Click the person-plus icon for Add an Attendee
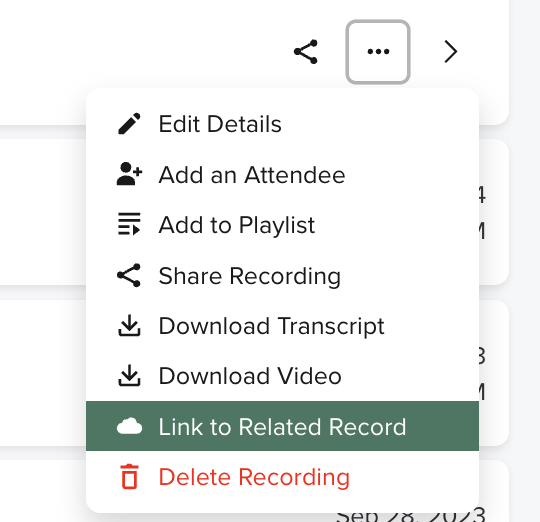This screenshot has width=540, height=522. click(x=129, y=174)
